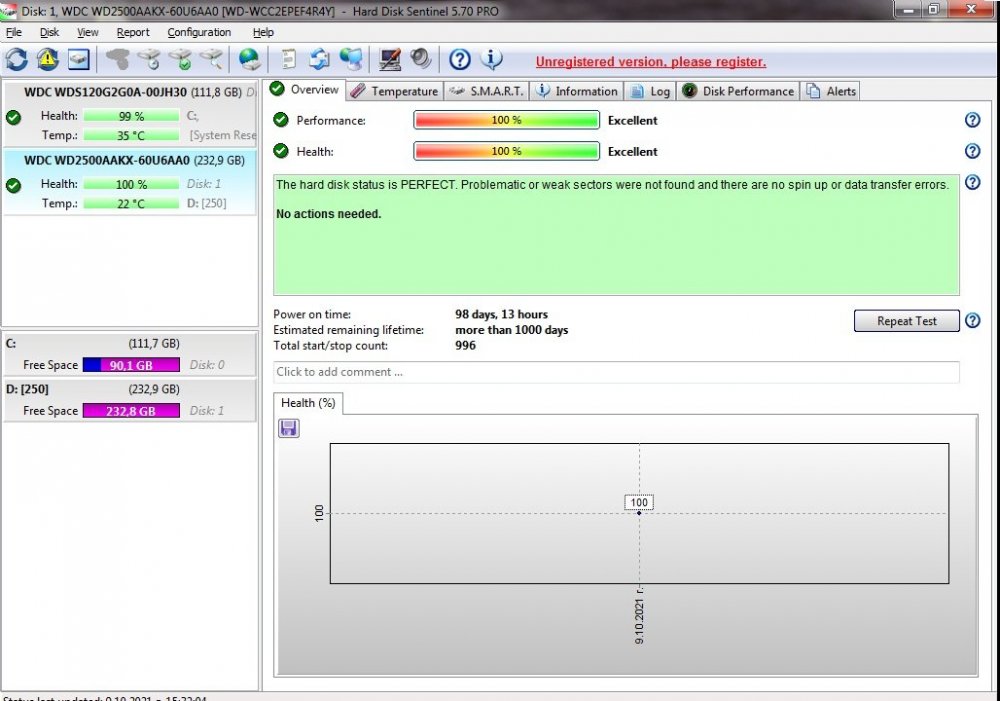Open the Disk menu
Viewport: 1000px width, 701px height.
coord(49,32)
